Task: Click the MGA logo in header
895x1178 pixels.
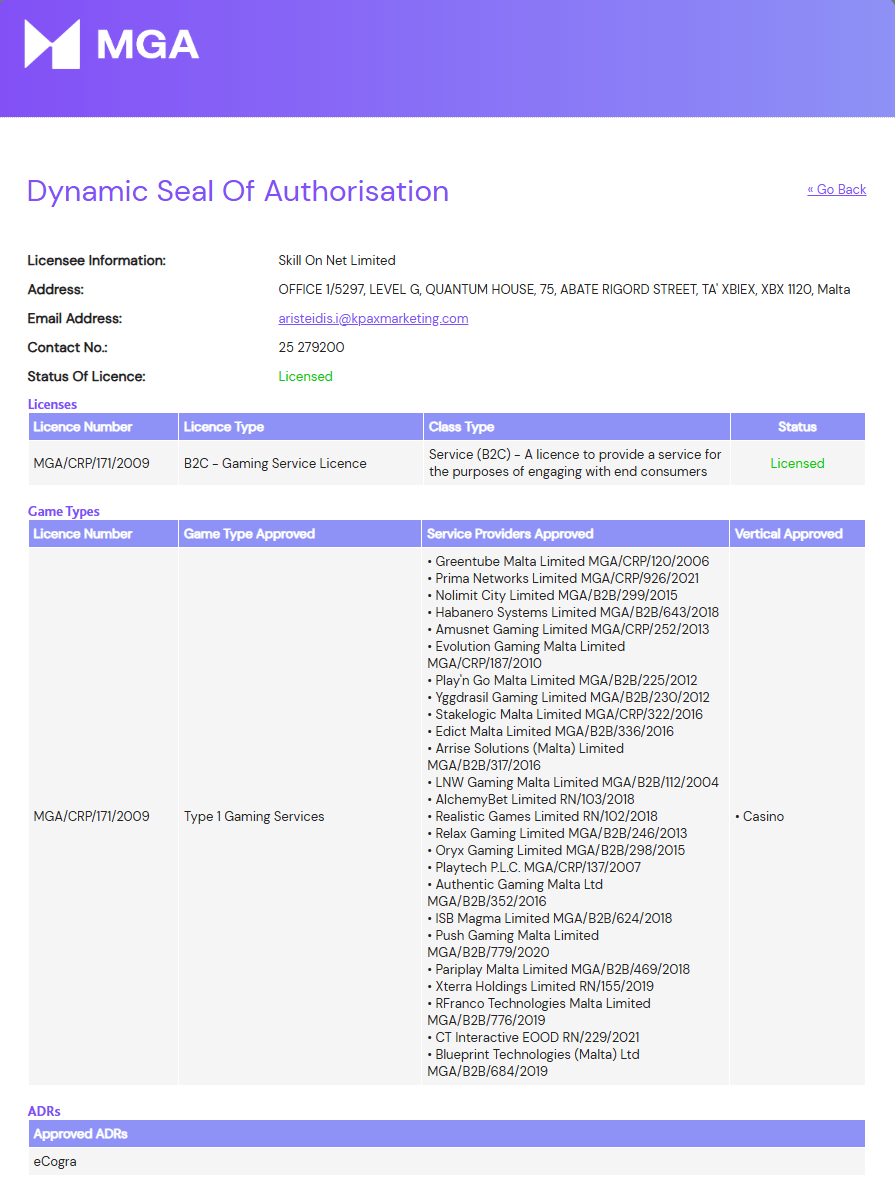Action: [x=111, y=45]
